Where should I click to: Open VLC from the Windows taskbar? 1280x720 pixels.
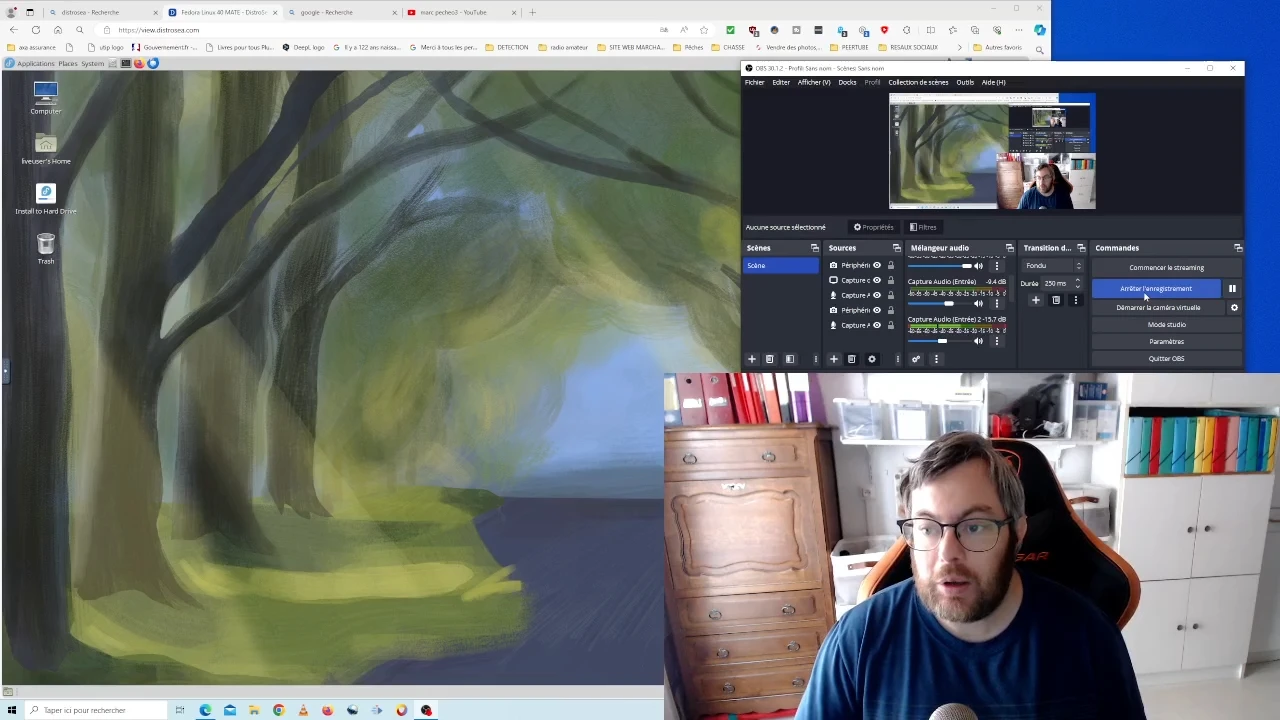pyautogui.click(x=303, y=710)
